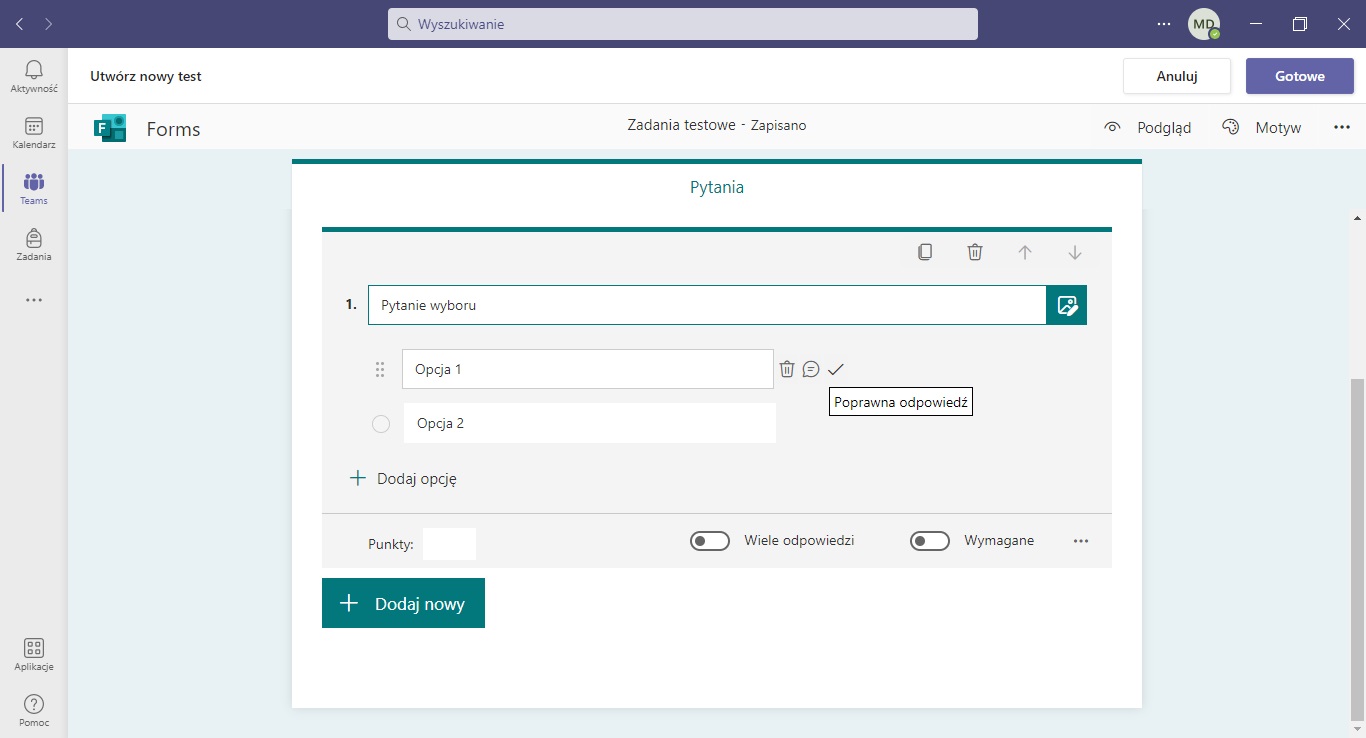Open Kalendarz from the sidebar
The image size is (1366, 738).
[x=34, y=132]
